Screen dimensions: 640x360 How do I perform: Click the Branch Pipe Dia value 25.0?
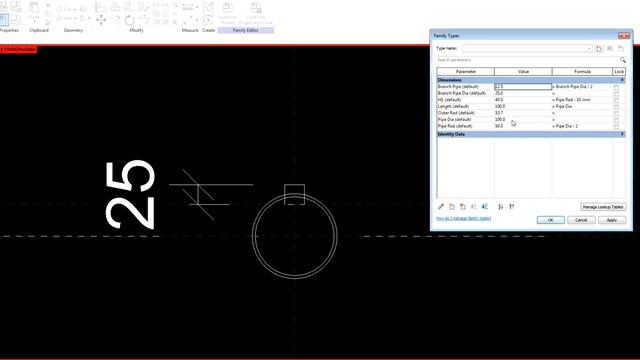523,93
